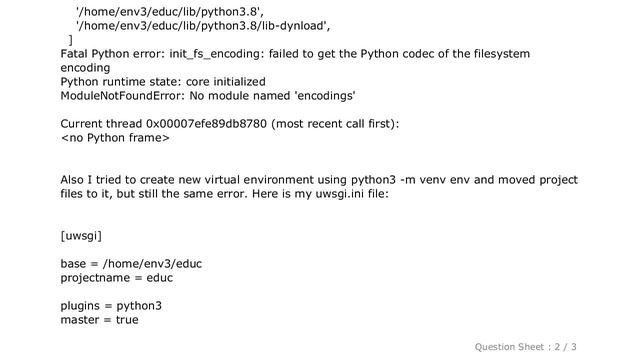Click the 'plugins = python3' line
The height and width of the screenshot is (360, 640).
point(111,306)
